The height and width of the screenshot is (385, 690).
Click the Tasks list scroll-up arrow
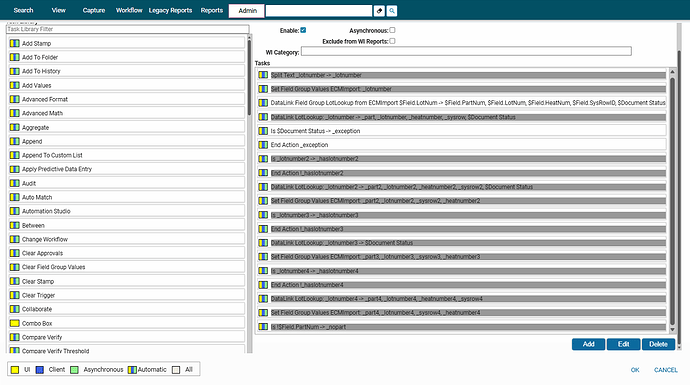click(x=672, y=71)
